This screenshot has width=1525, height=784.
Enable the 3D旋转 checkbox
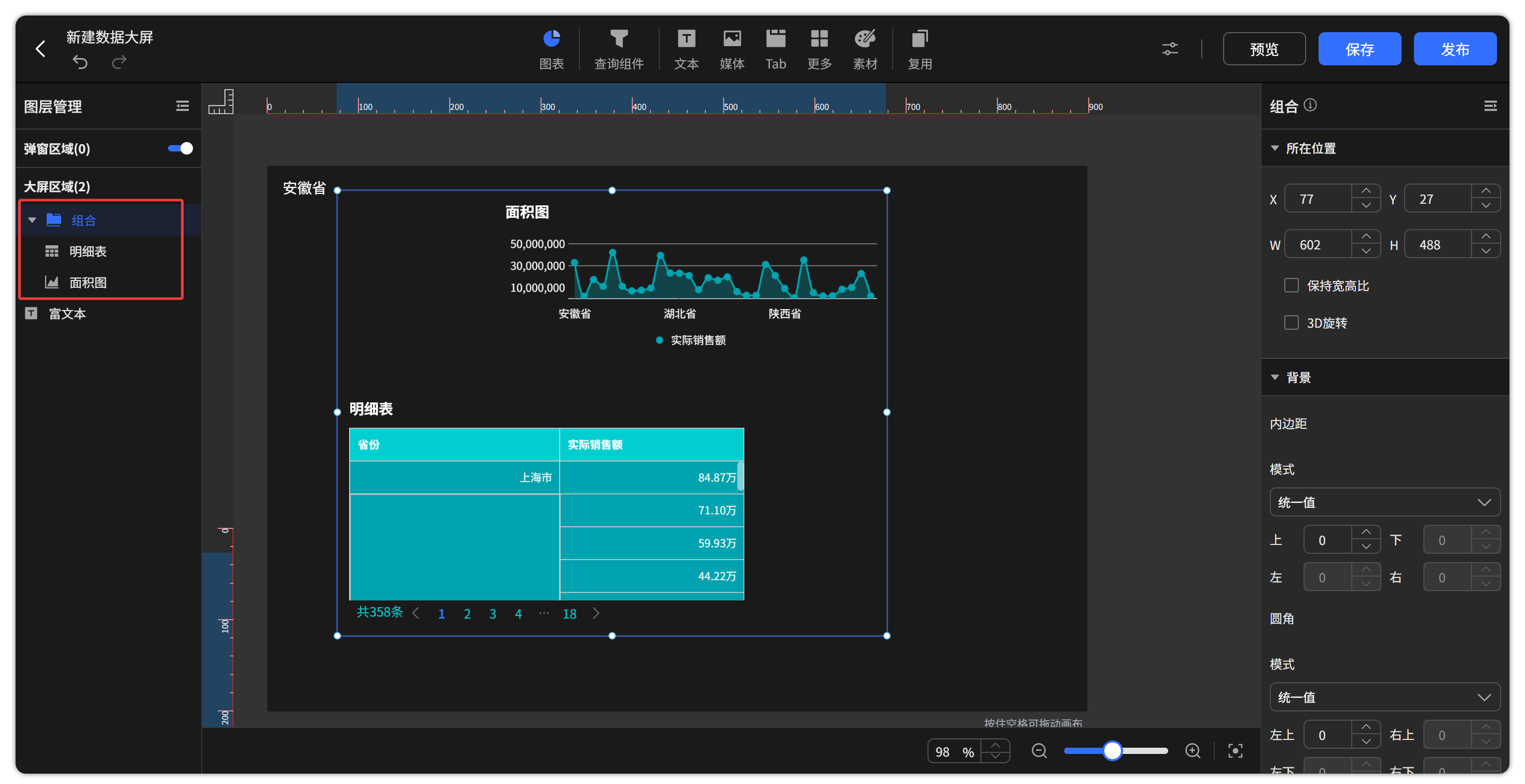pyautogui.click(x=1291, y=323)
